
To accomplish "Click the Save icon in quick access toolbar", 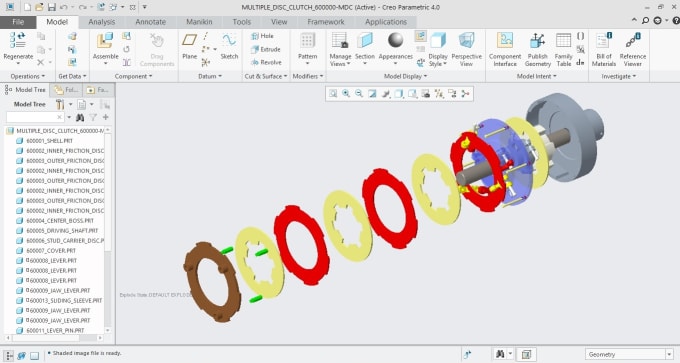I will (52, 7).
